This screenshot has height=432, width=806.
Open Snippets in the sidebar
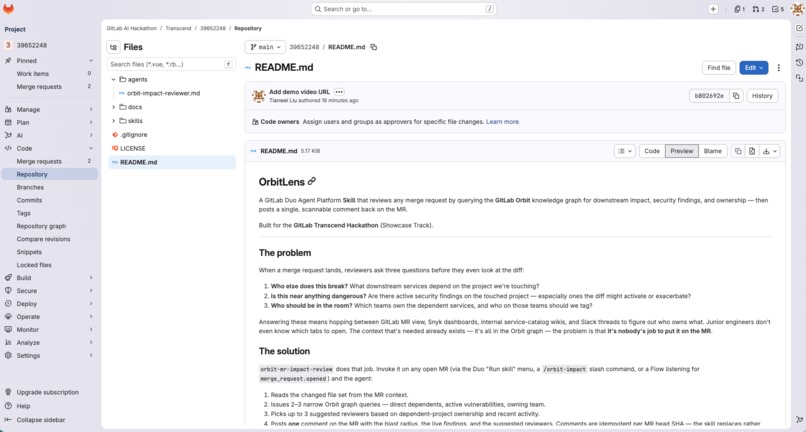49,252
